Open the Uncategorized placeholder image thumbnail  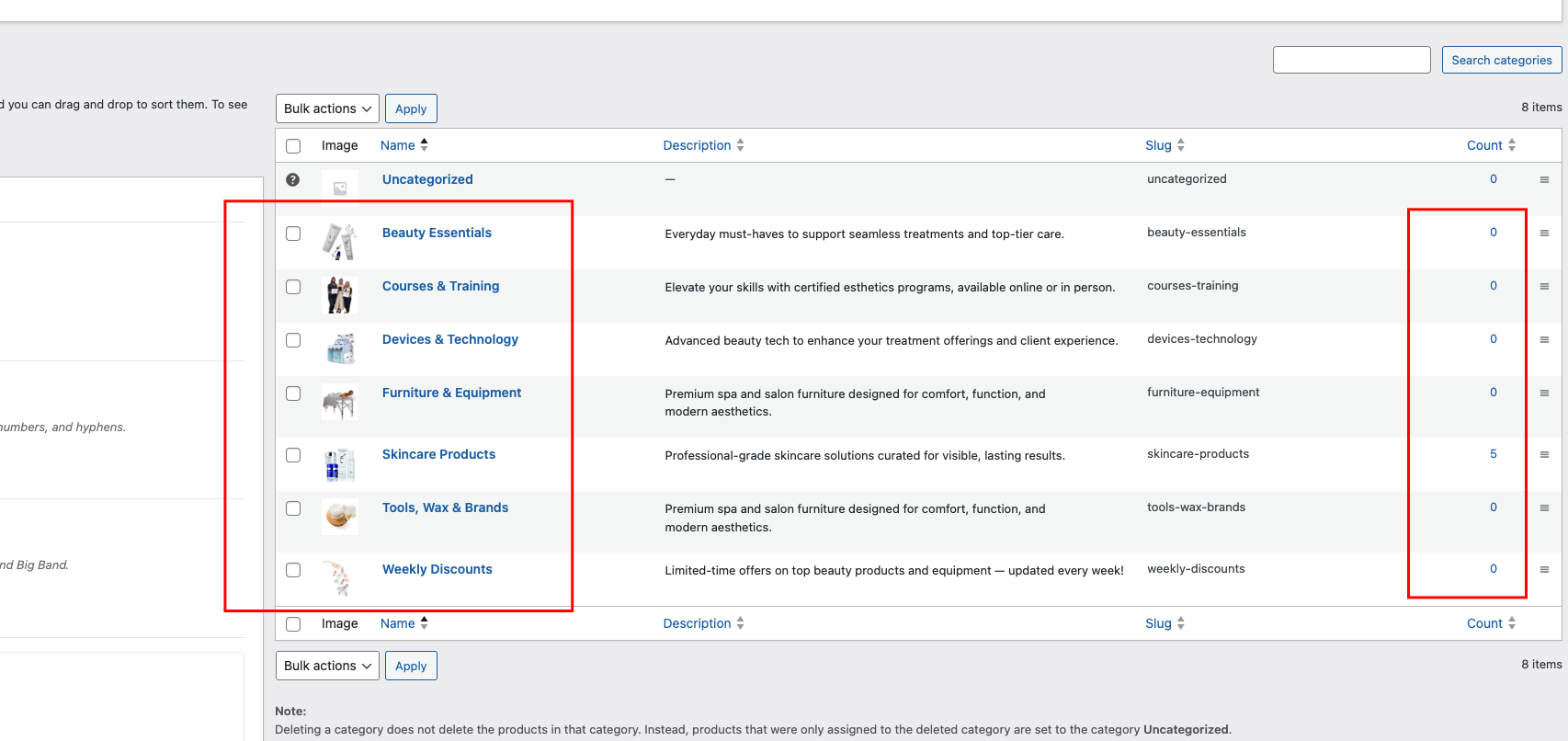click(x=340, y=188)
